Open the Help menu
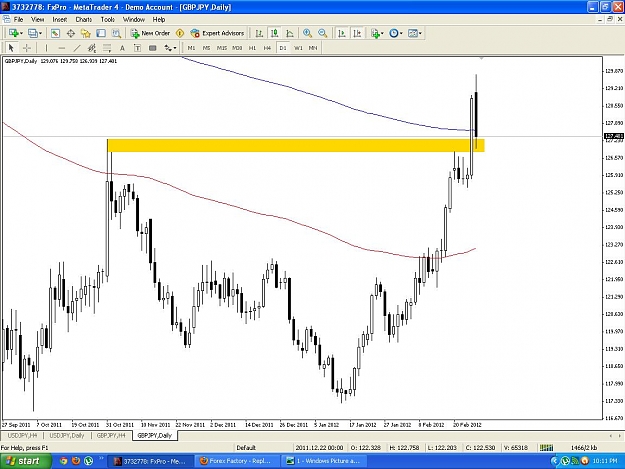This screenshot has height=469, width=625. 159,20
